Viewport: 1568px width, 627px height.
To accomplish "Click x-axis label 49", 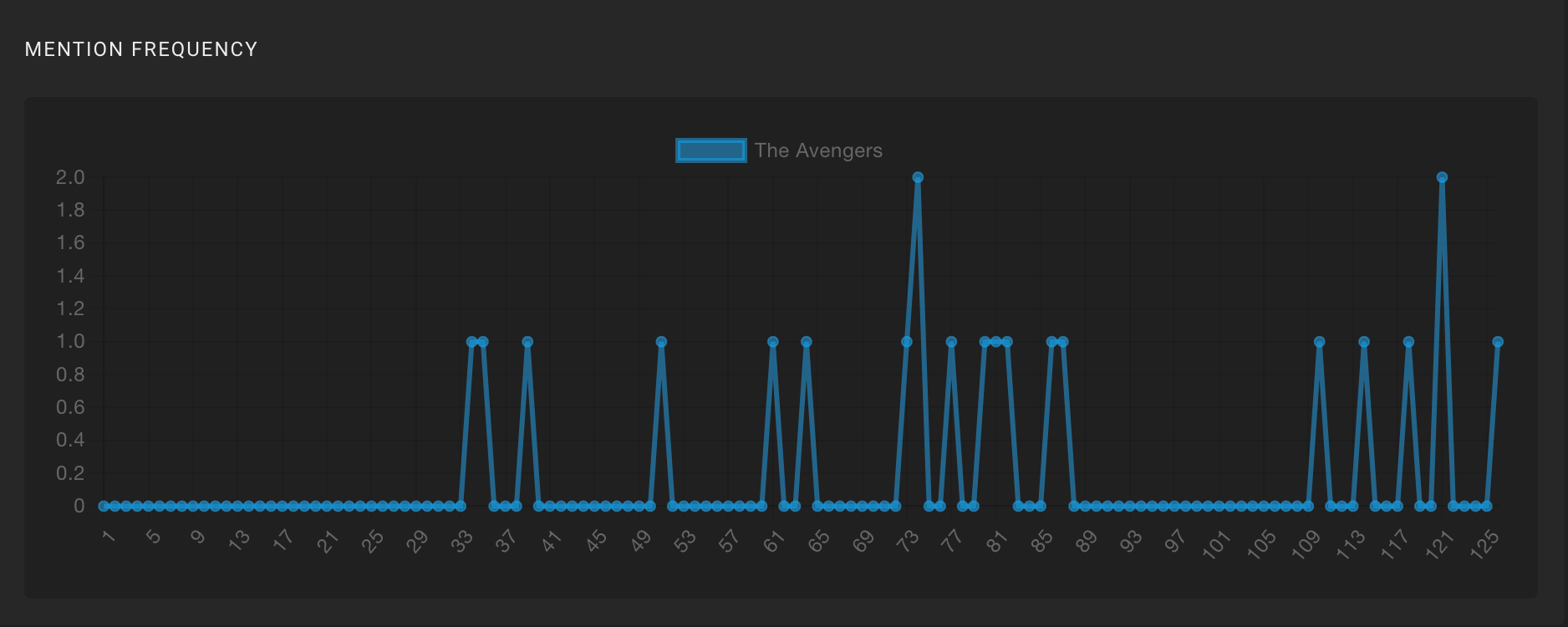I will point(641,542).
